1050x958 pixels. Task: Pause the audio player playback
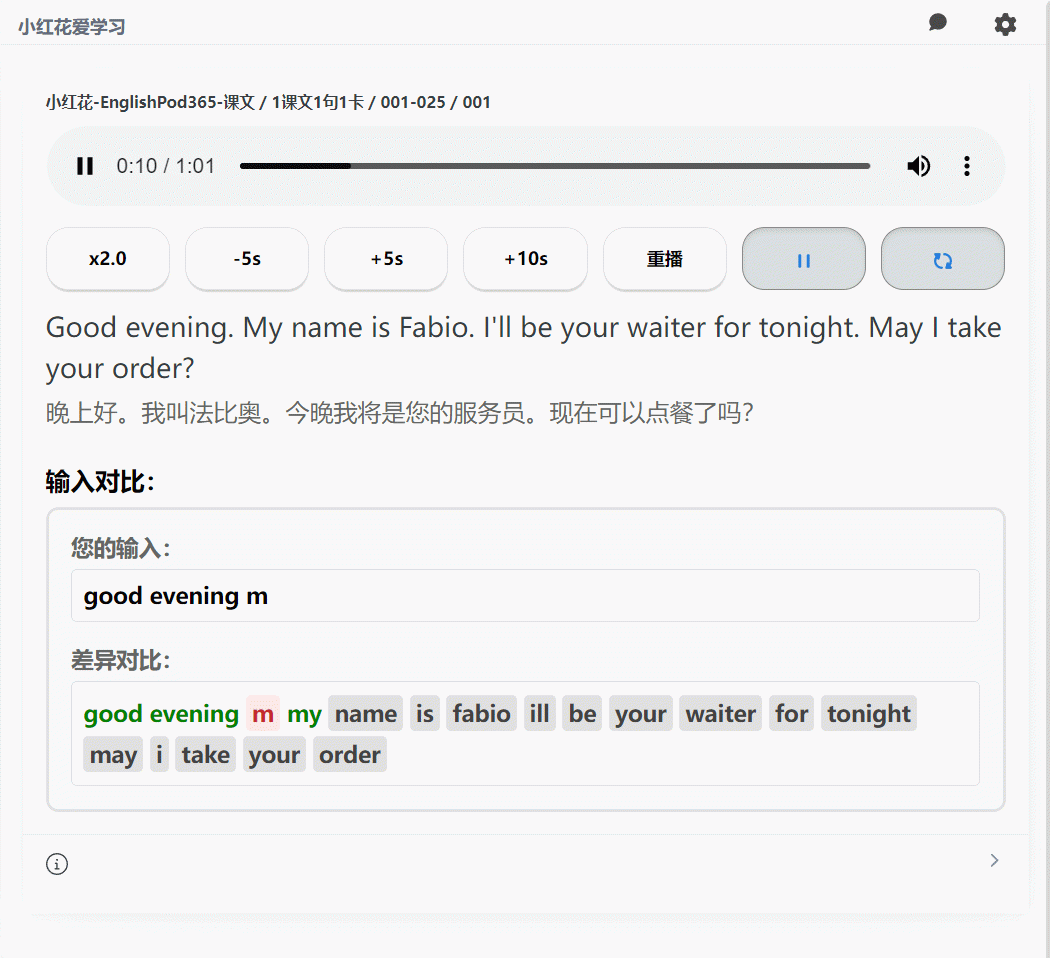tap(85, 166)
